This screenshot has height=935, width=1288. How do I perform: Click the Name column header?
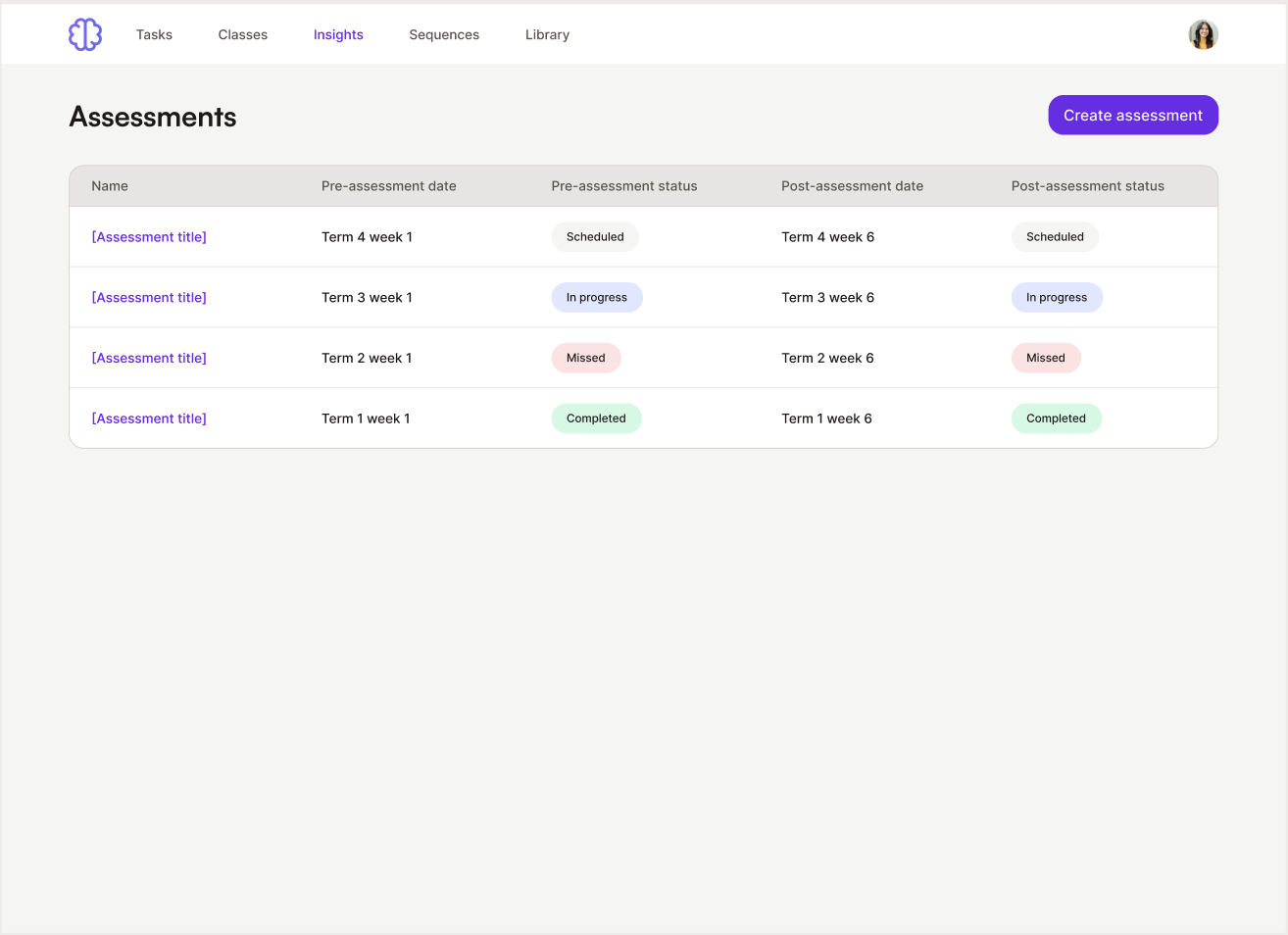coord(110,186)
